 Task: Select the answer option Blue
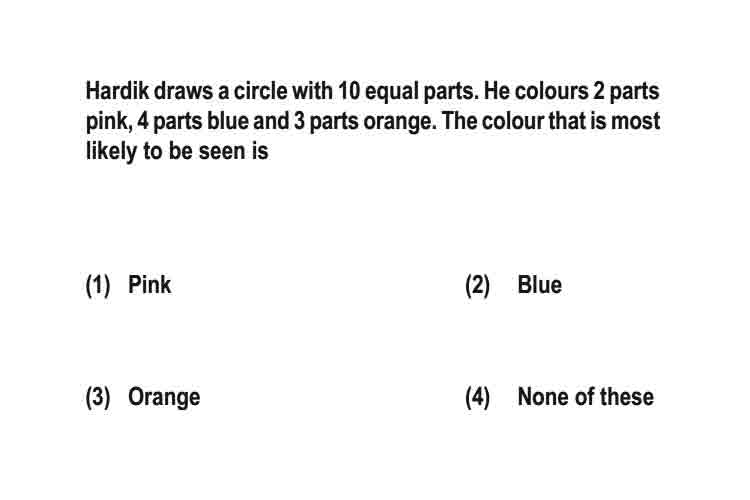pyautogui.click(x=540, y=285)
